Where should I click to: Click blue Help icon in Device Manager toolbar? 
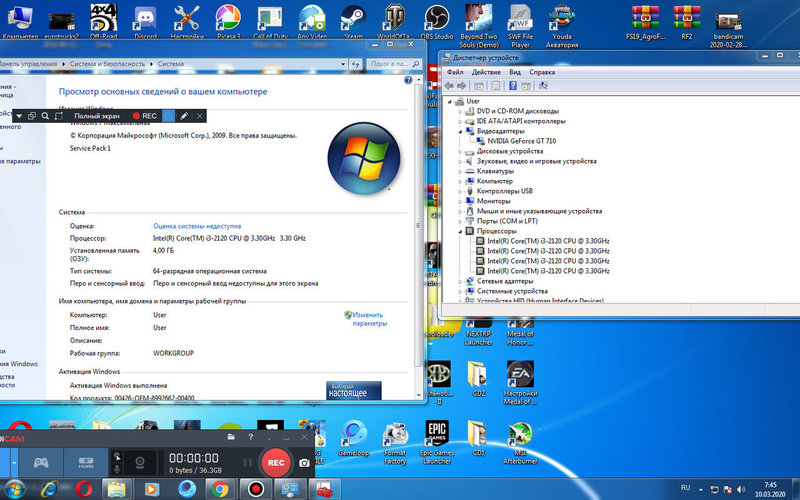513,86
